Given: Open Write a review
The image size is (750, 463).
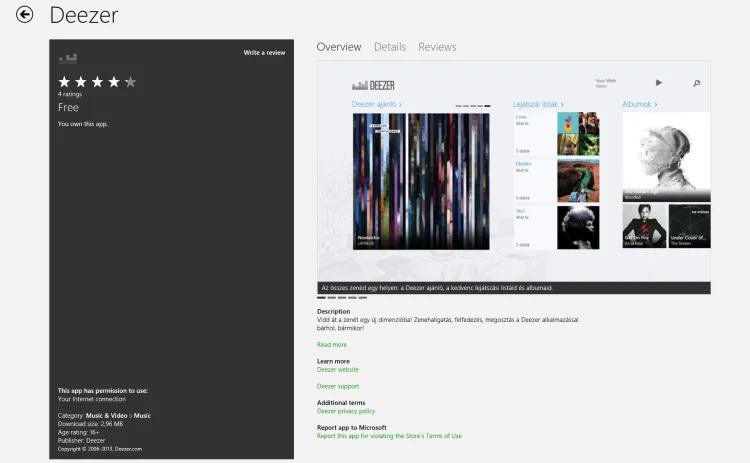Looking at the screenshot, I should click(x=264, y=53).
